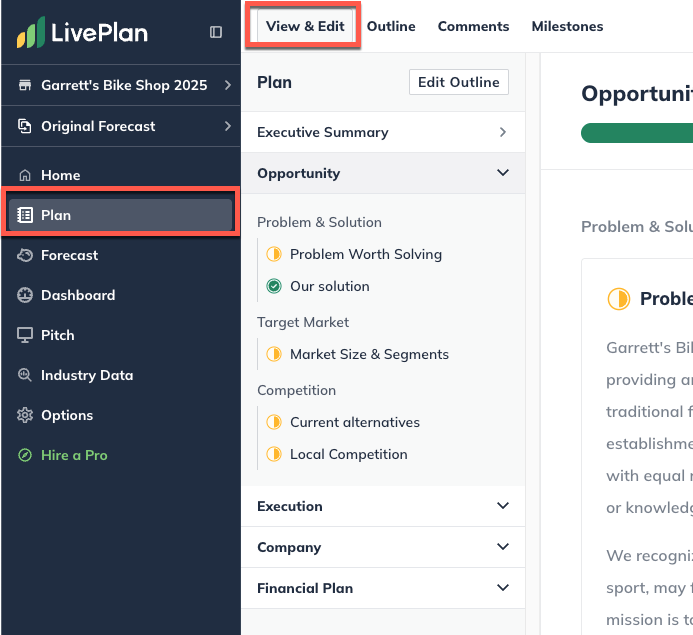Click the Competition group label
The image size is (693, 635).
tap(297, 390)
